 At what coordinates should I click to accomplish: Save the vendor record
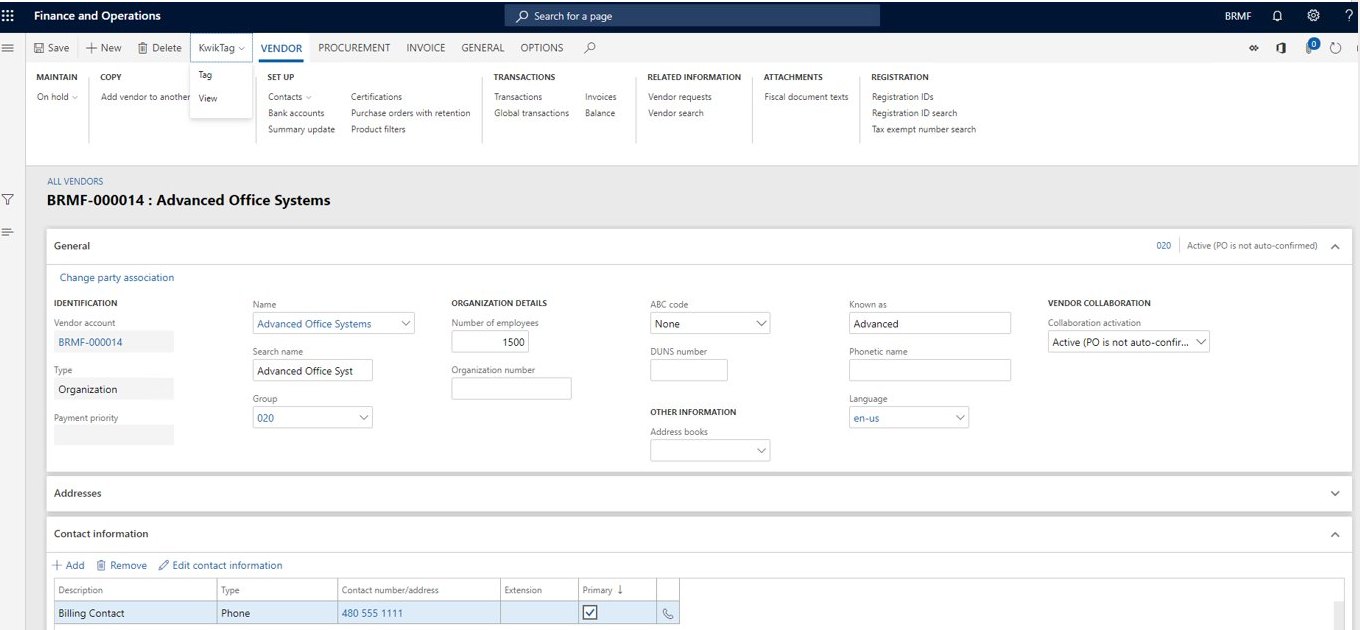click(x=52, y=48)
